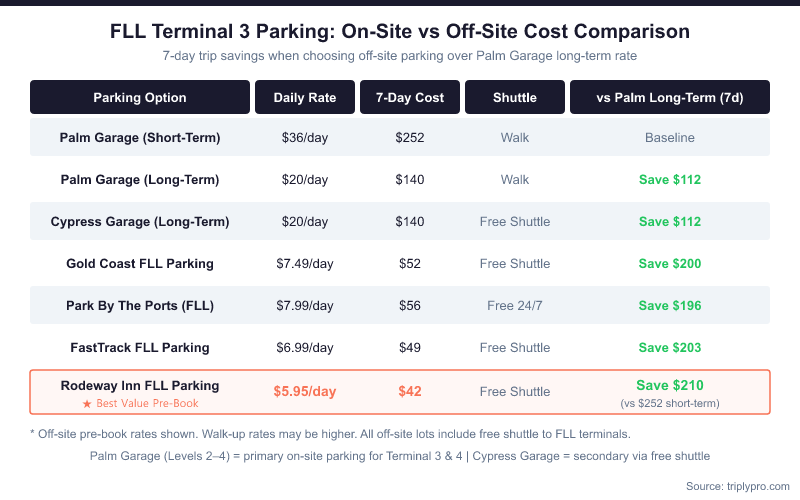800x500 pixels.
Task: Click the star icon beside Best Value Pre-Book
Action: (86, 403)
